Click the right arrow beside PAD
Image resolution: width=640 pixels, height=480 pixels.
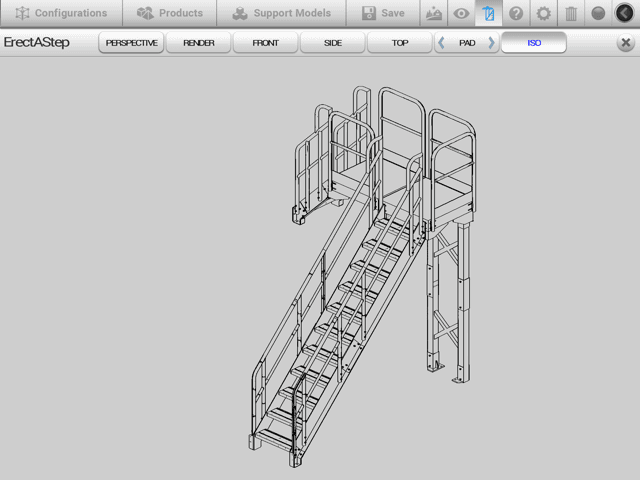tap(491, 43)
